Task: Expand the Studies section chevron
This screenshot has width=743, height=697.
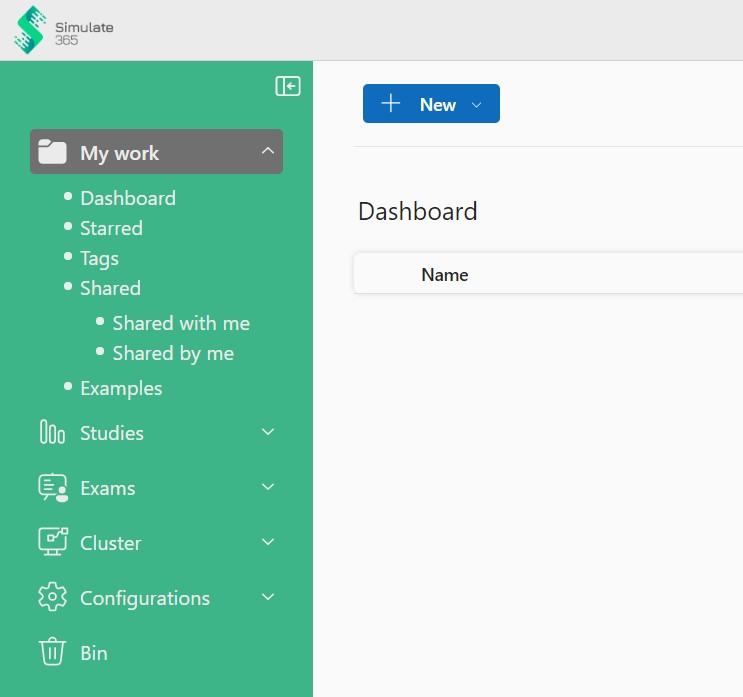Action: pos(267,432)
